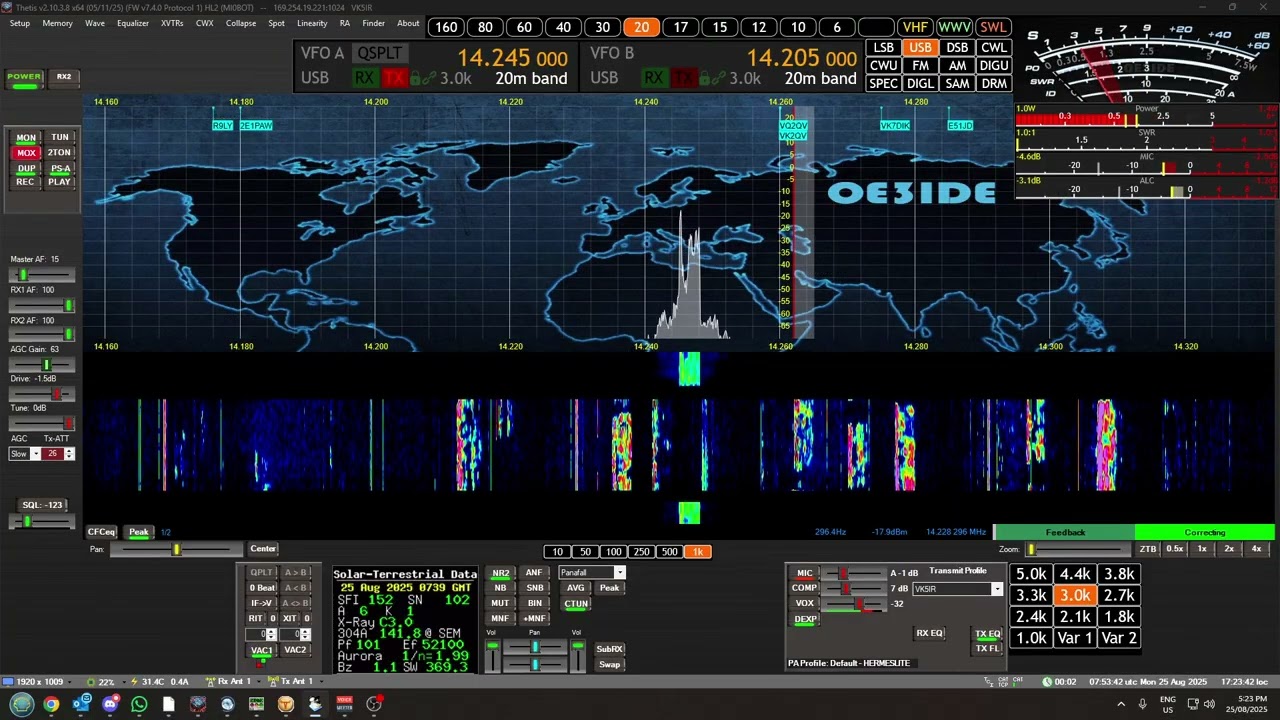Click the CPU 22% status icon
The image size is (1280, 720).
pos(90,681)
